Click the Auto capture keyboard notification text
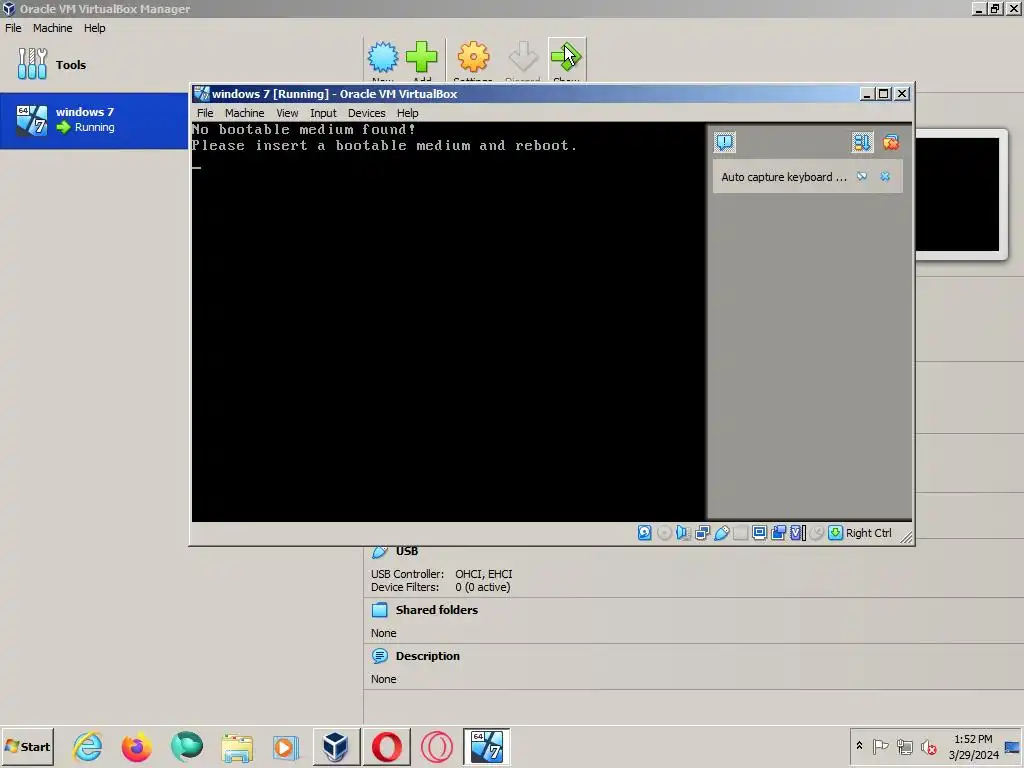The width and height of the screenshot is (1024, 768). [784, 177]
